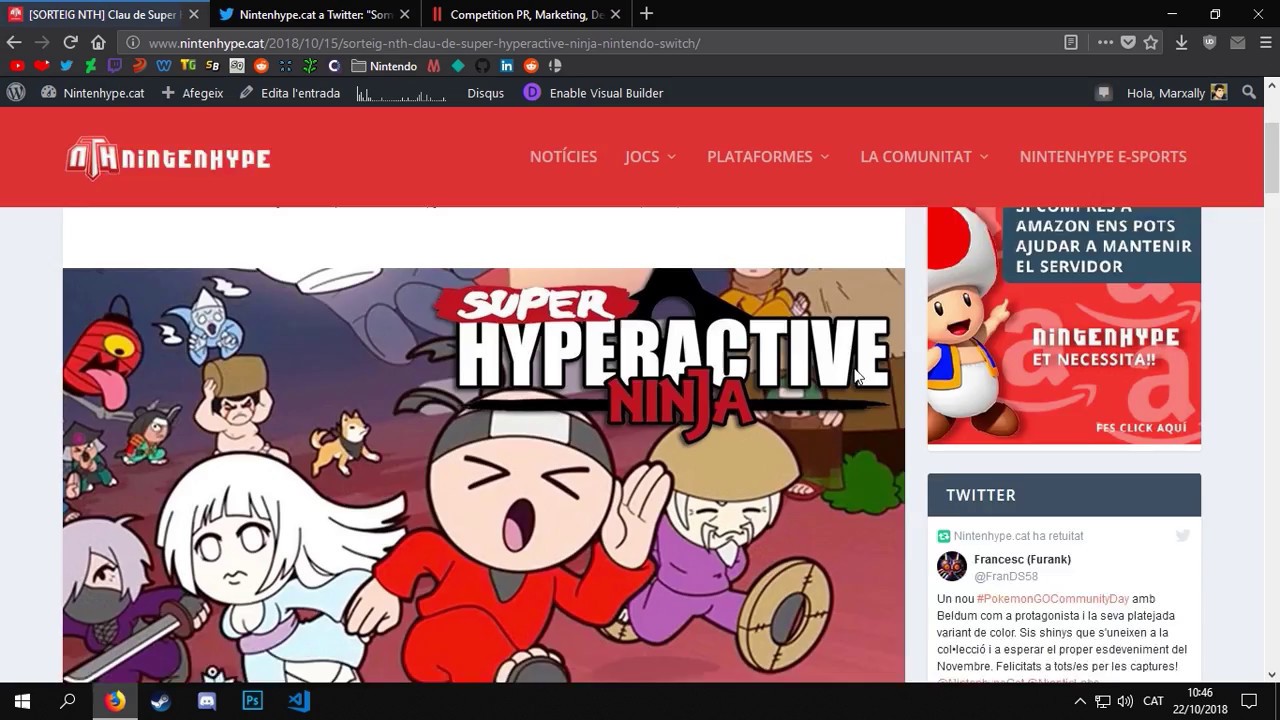Click the scrollbar down arrow

1271,674
